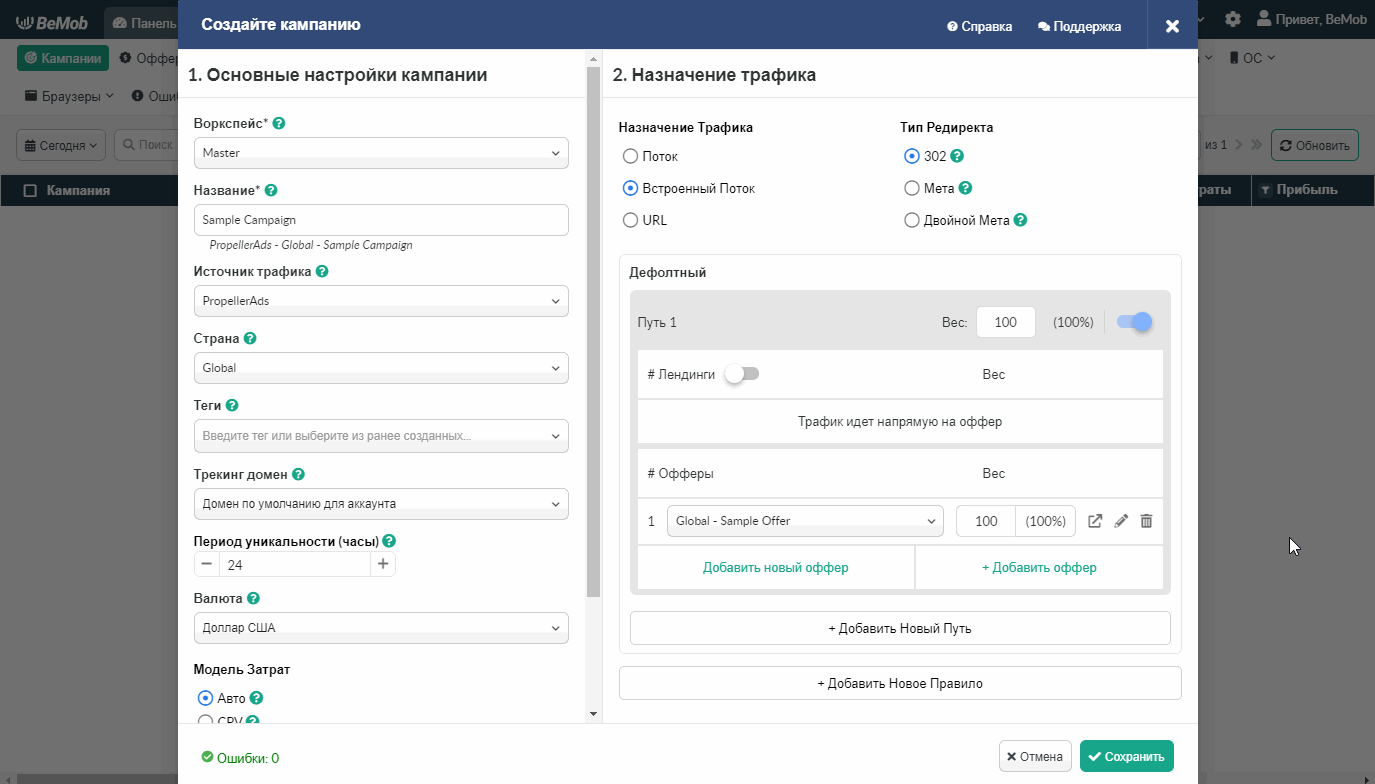The height and width of the screenshot is (784, 1375).
Task: Click the Сохранить button
Action: [1126, 756]
